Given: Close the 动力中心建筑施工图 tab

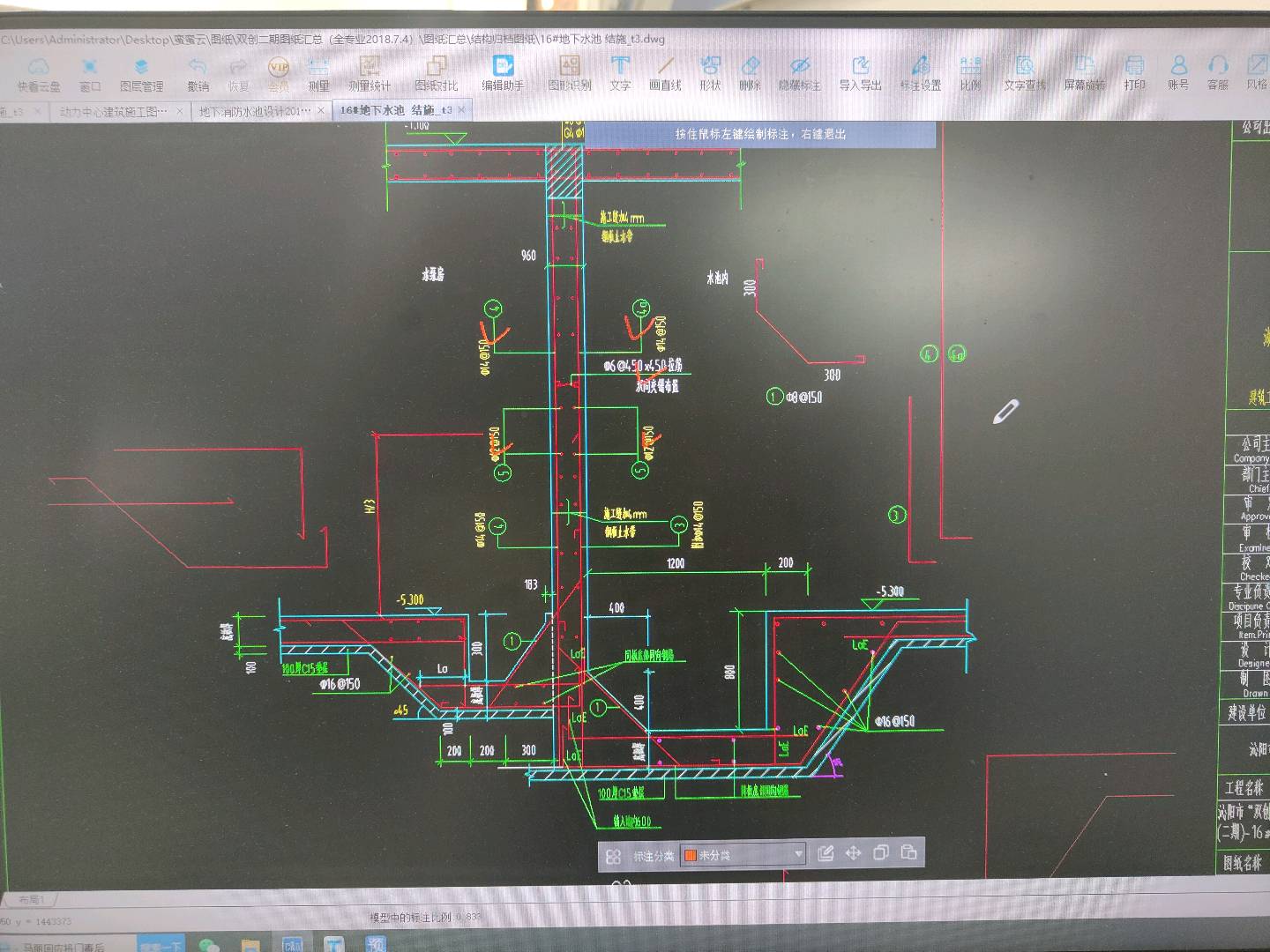Looking at the screenshot, I should pyautogui.click(x=180, y=111).
